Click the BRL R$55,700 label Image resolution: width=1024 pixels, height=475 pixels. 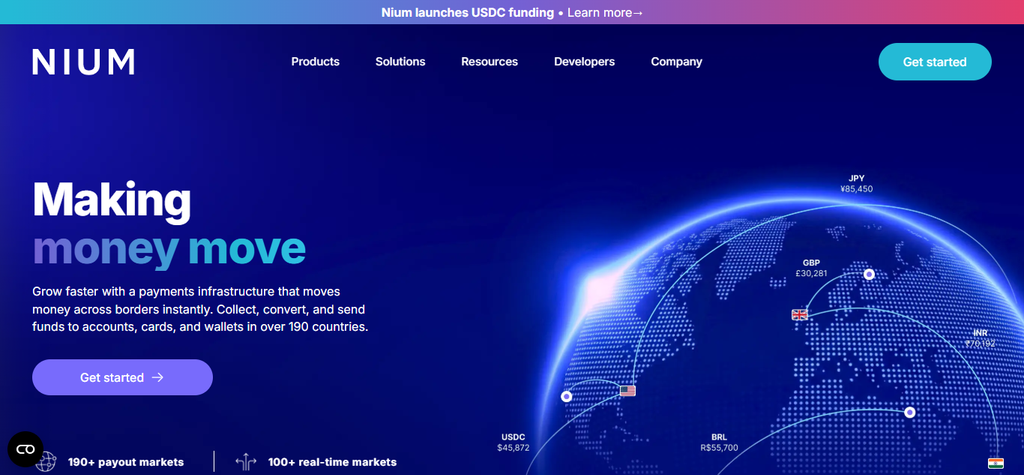click(719, 442)
